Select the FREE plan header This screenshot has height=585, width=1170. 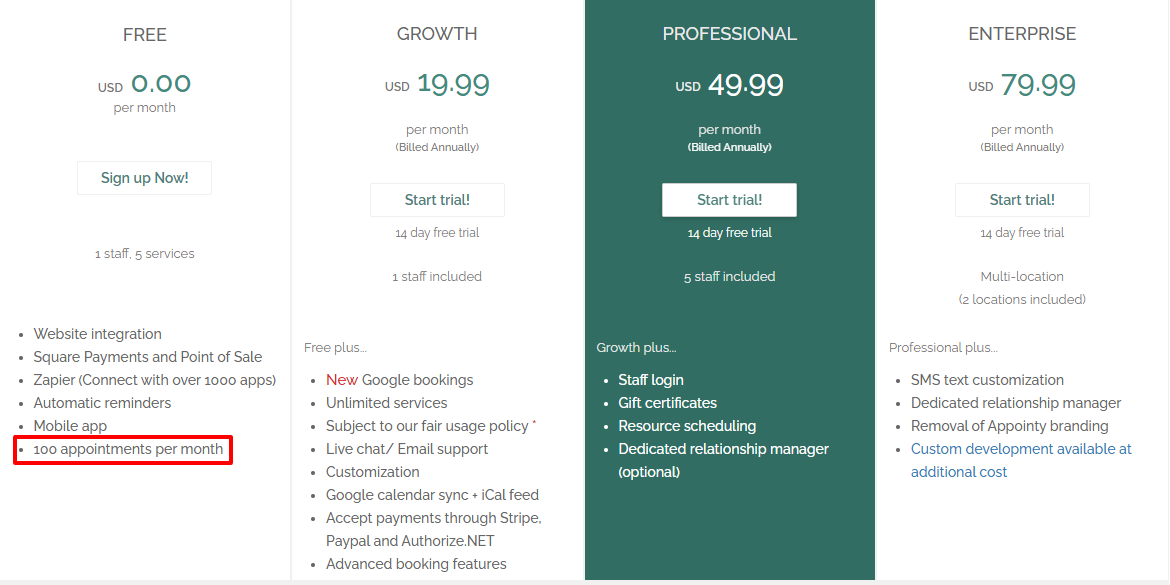pos(144,34)
